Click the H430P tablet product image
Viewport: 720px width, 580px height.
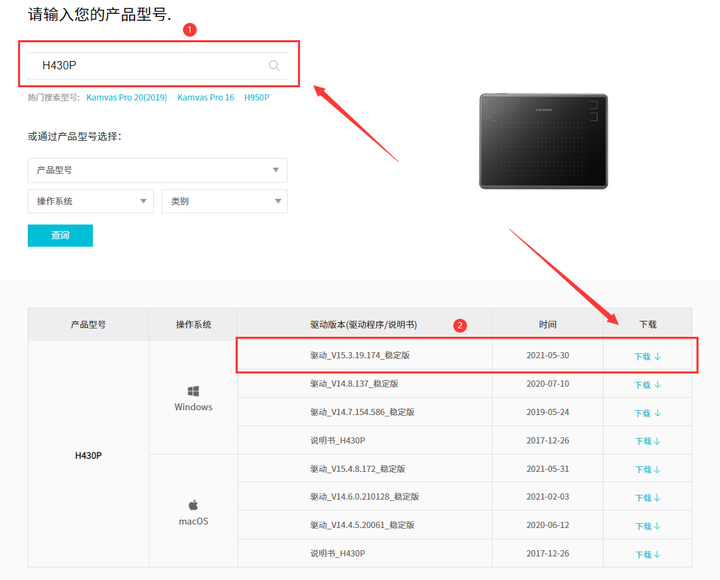543,141
